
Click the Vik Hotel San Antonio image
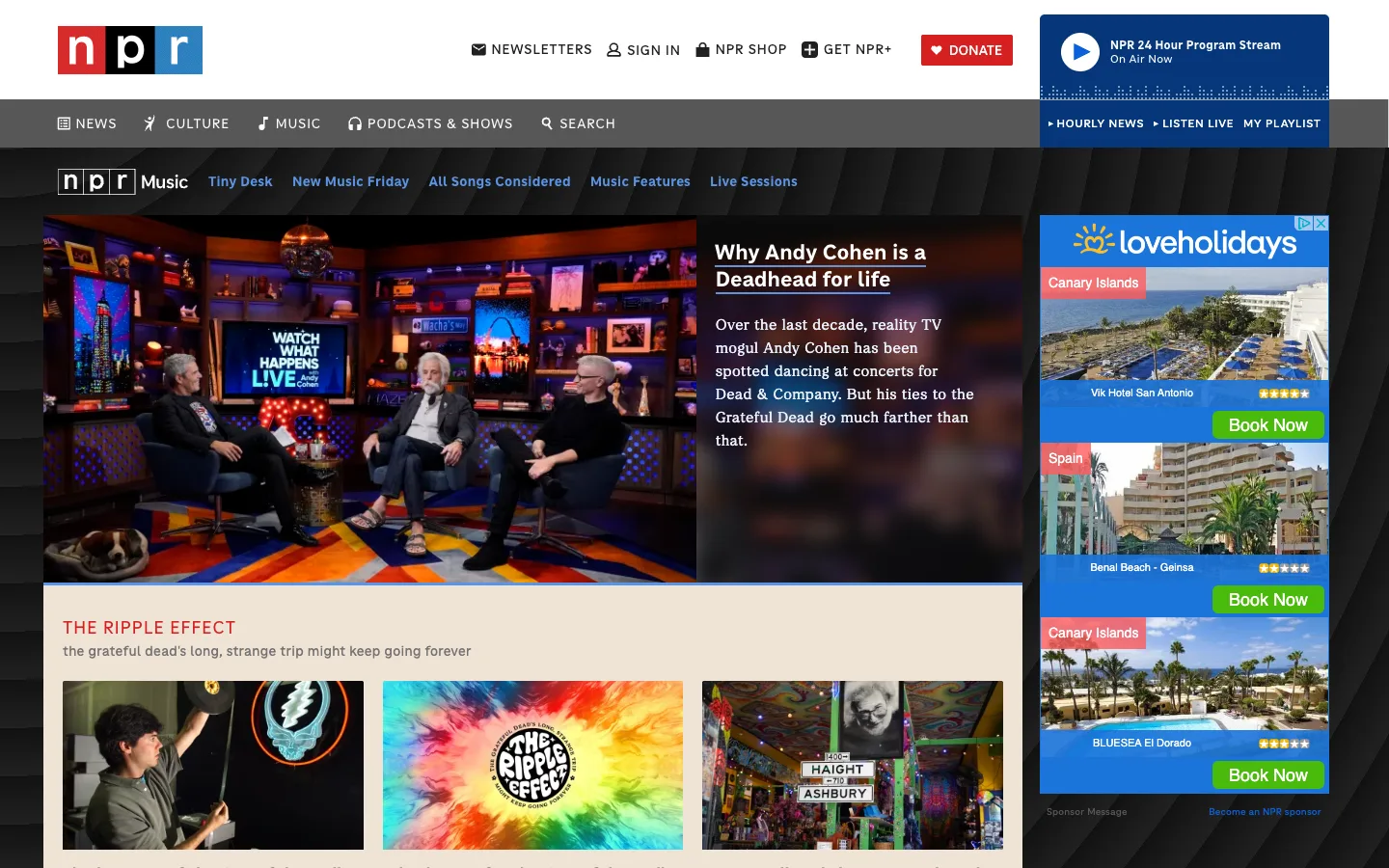[x=1185, y=324]
